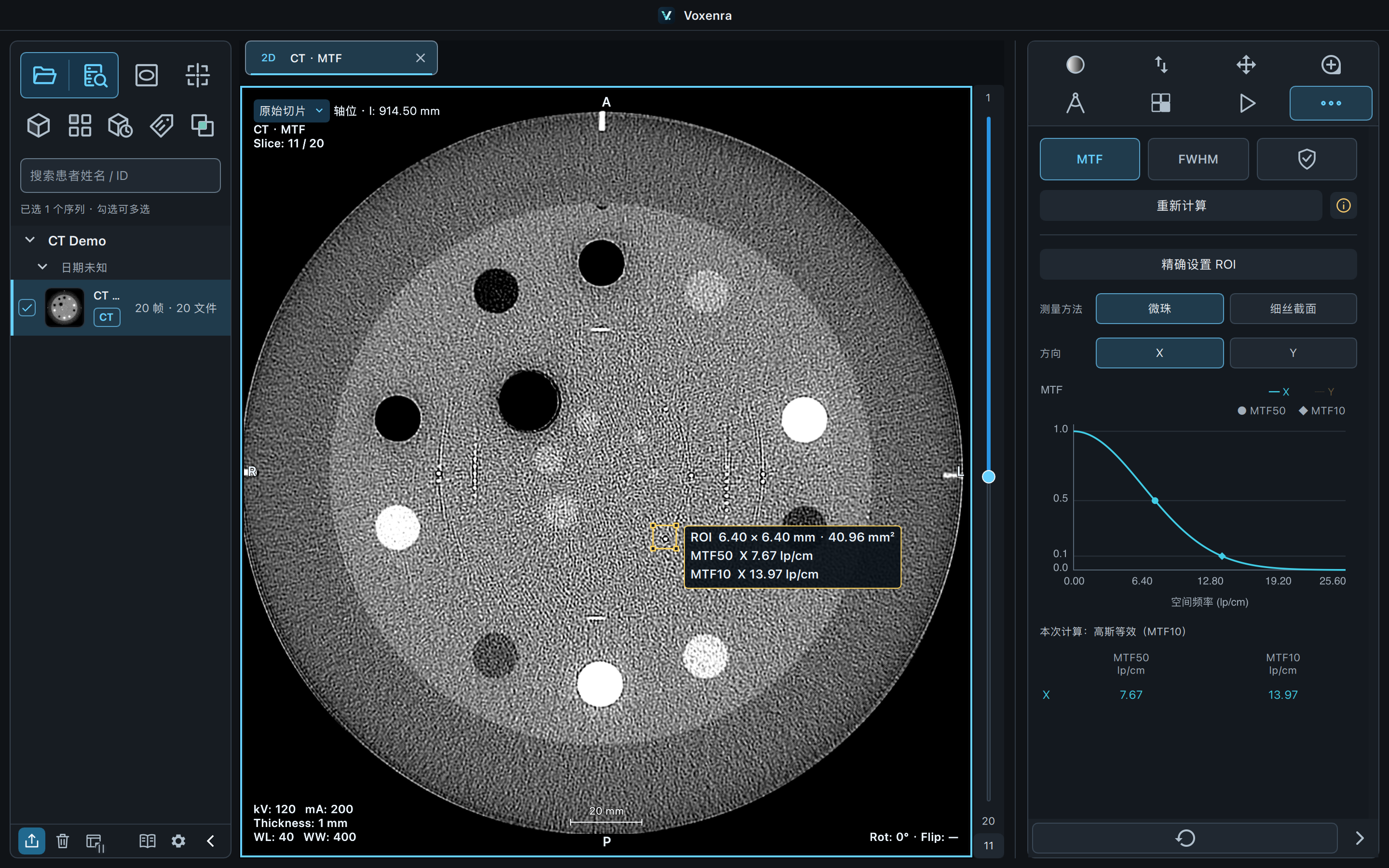Click the 重新计算 recalculate button

point(1181,205)
